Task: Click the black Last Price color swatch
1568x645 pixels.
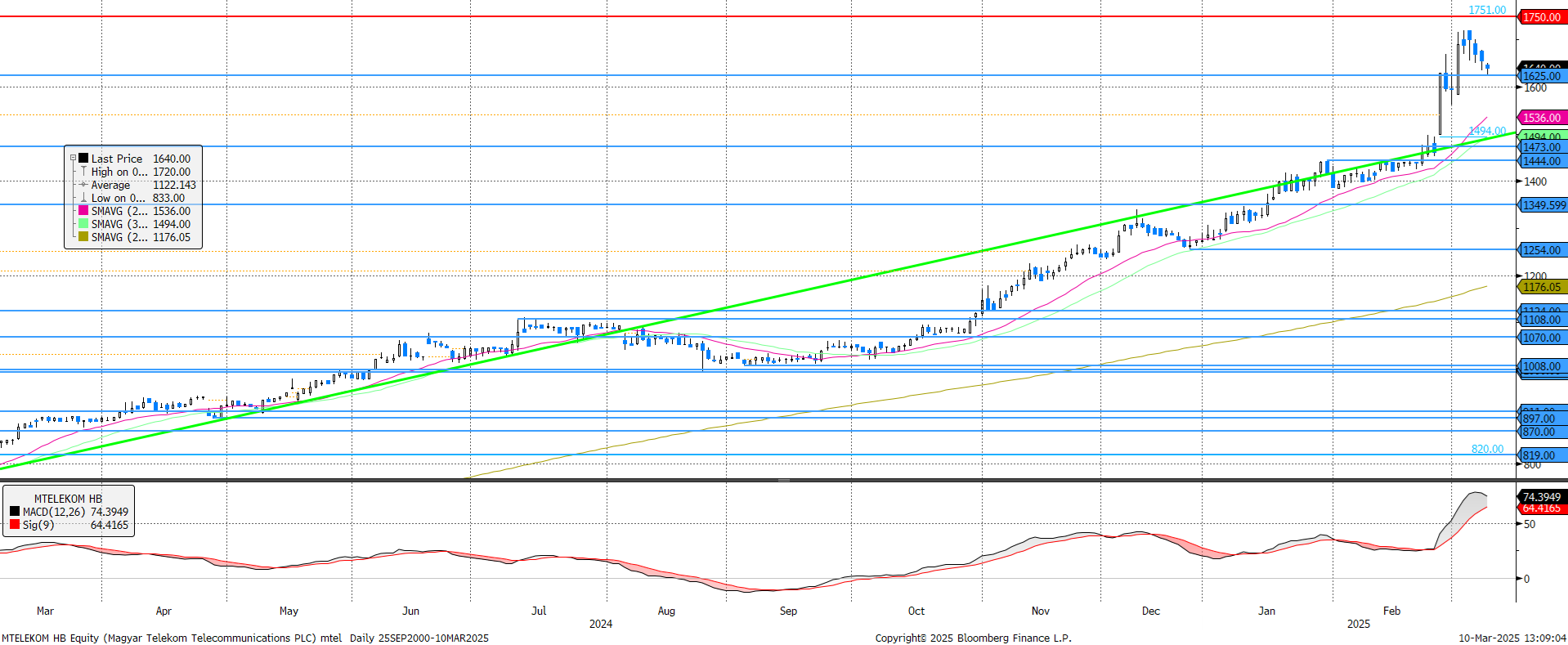Action: (83, 159)
